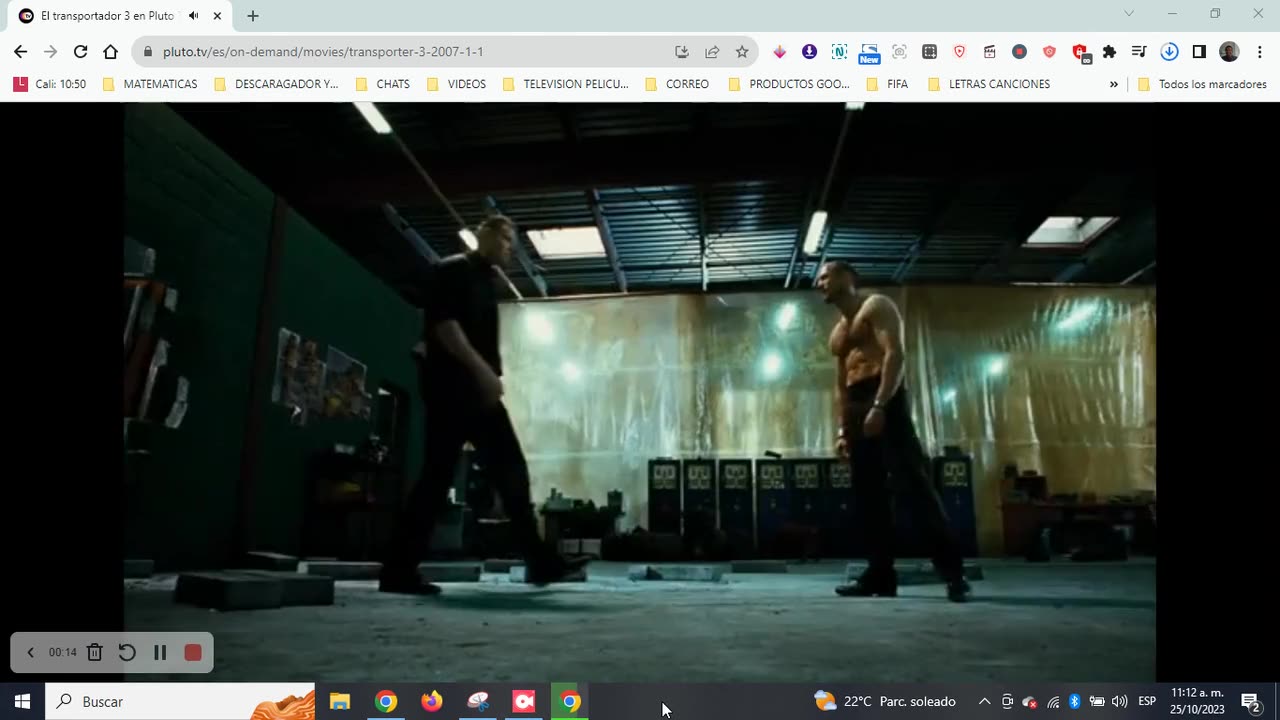This screenshot has height=720, width=1280.
Task: Open the Windows Start menu
Action: coord(22,702)
